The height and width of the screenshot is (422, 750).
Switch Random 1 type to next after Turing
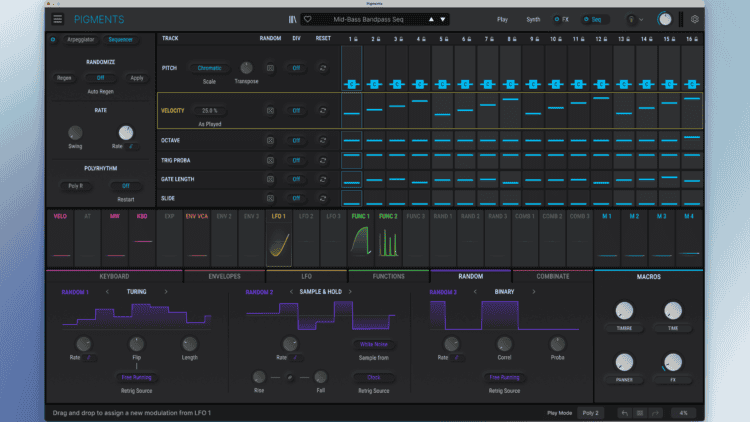click(x=166, y=291)
